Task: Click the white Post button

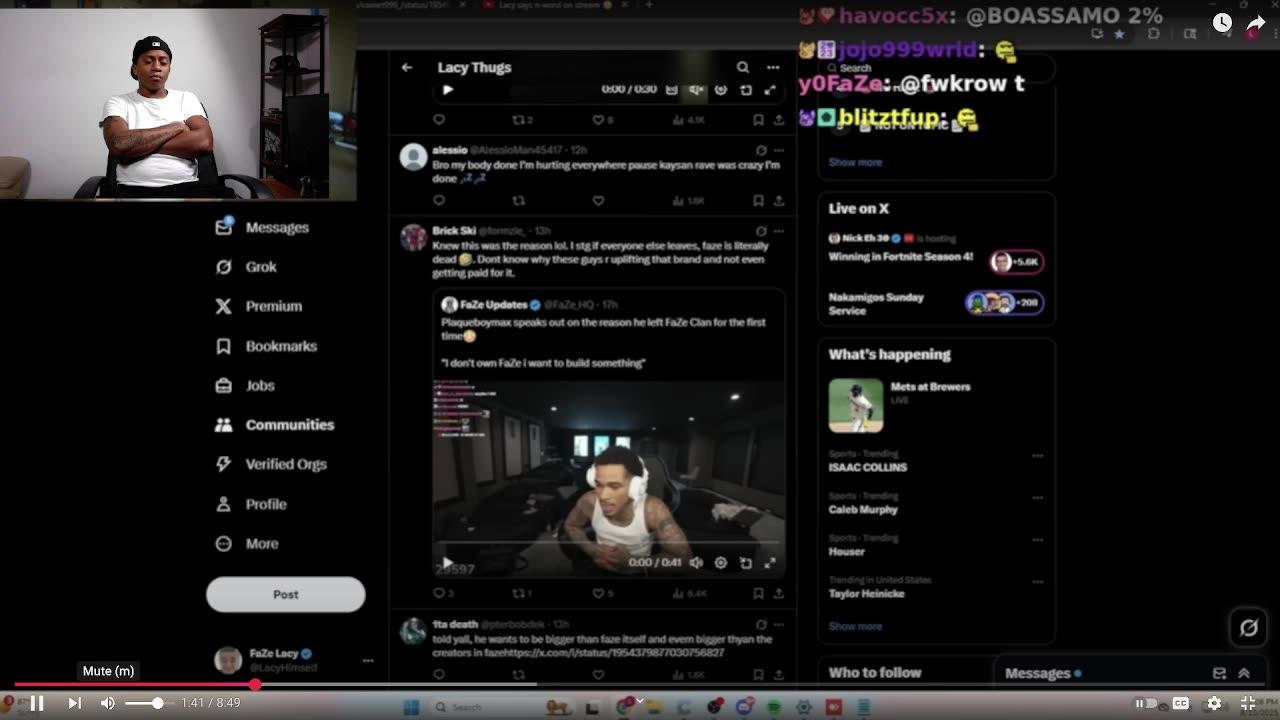Action: tap(286, 594)
